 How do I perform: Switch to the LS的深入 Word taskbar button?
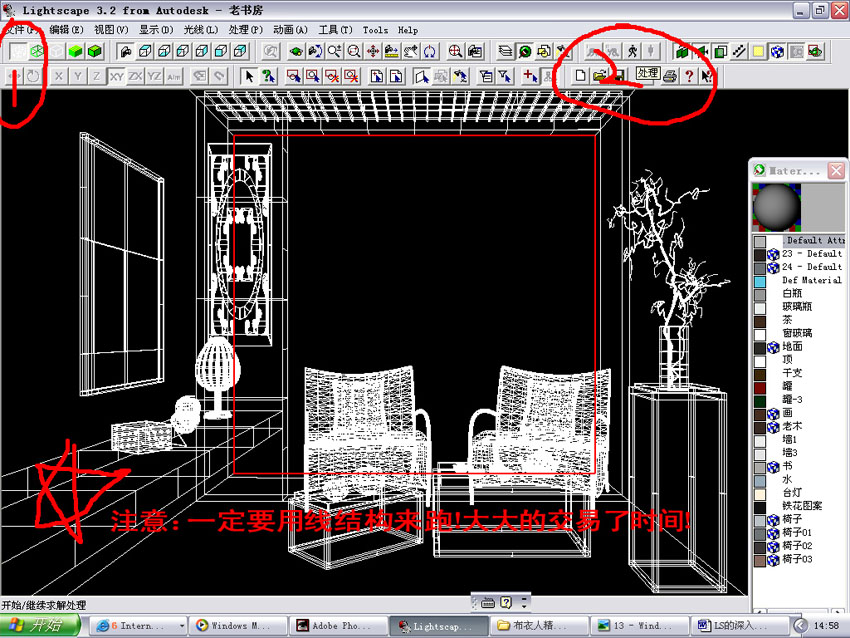pyautogui.click(x=739, y=626)
